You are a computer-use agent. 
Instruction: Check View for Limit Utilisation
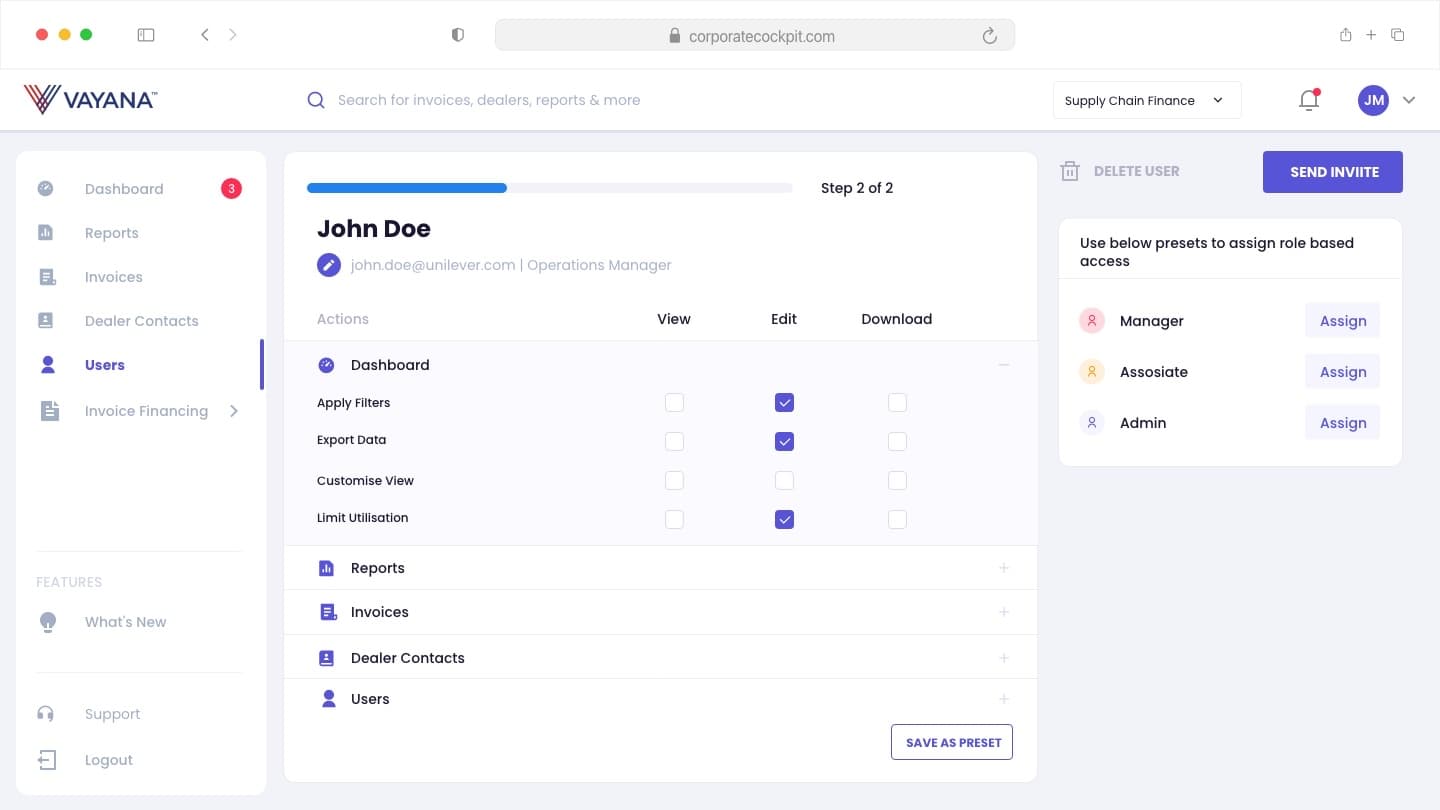tap(675, 519)
